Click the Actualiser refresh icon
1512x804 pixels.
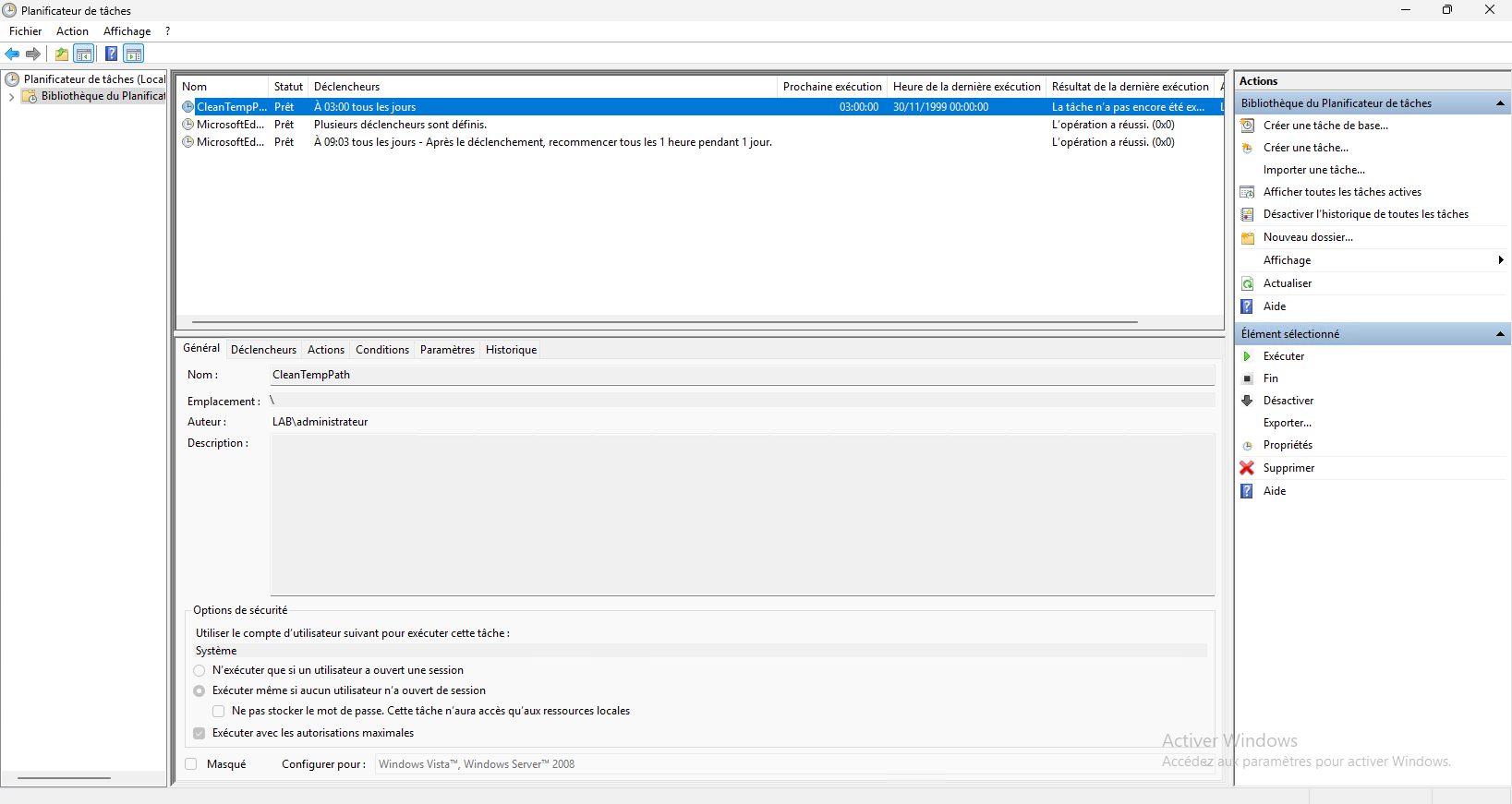click(1247, 283)
